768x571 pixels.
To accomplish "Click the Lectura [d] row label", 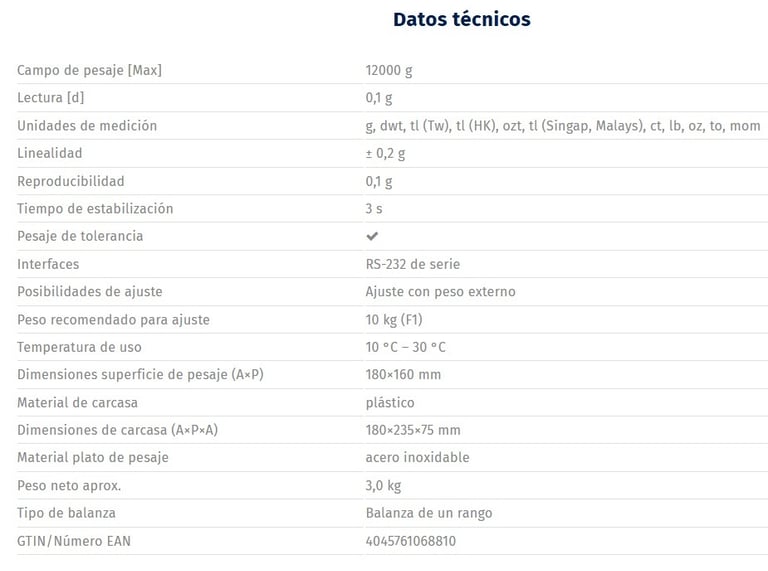I will (x=51, y=98).
